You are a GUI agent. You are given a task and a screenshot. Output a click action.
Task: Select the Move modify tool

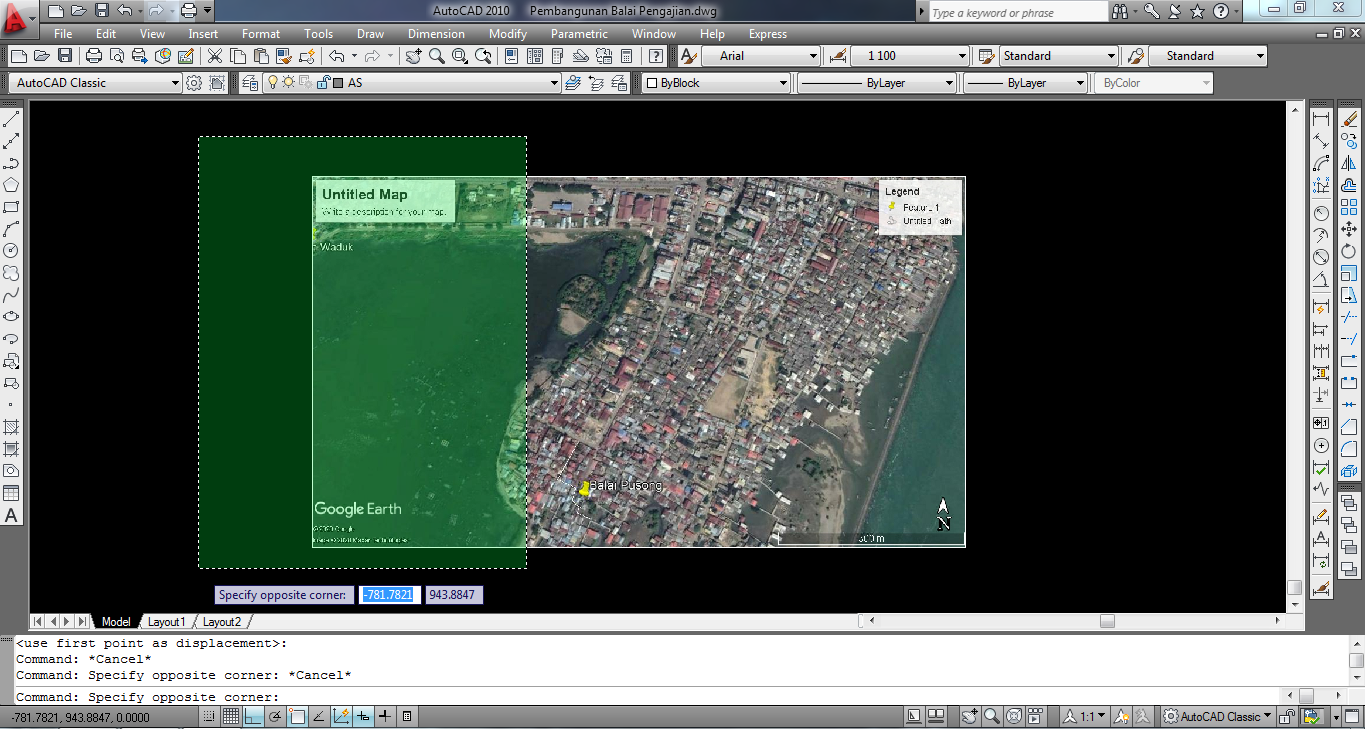(x=1349, y=229)
